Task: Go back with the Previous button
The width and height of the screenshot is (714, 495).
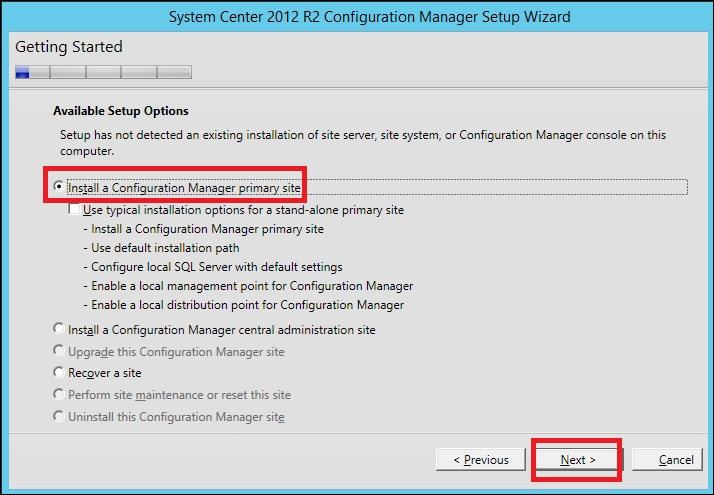Action: tap(480, 460)
